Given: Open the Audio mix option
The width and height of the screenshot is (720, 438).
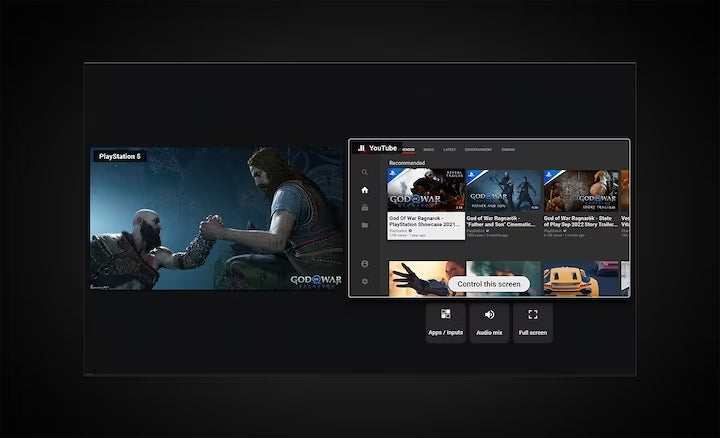Looking at the screenshot, I should pos(489,323).
